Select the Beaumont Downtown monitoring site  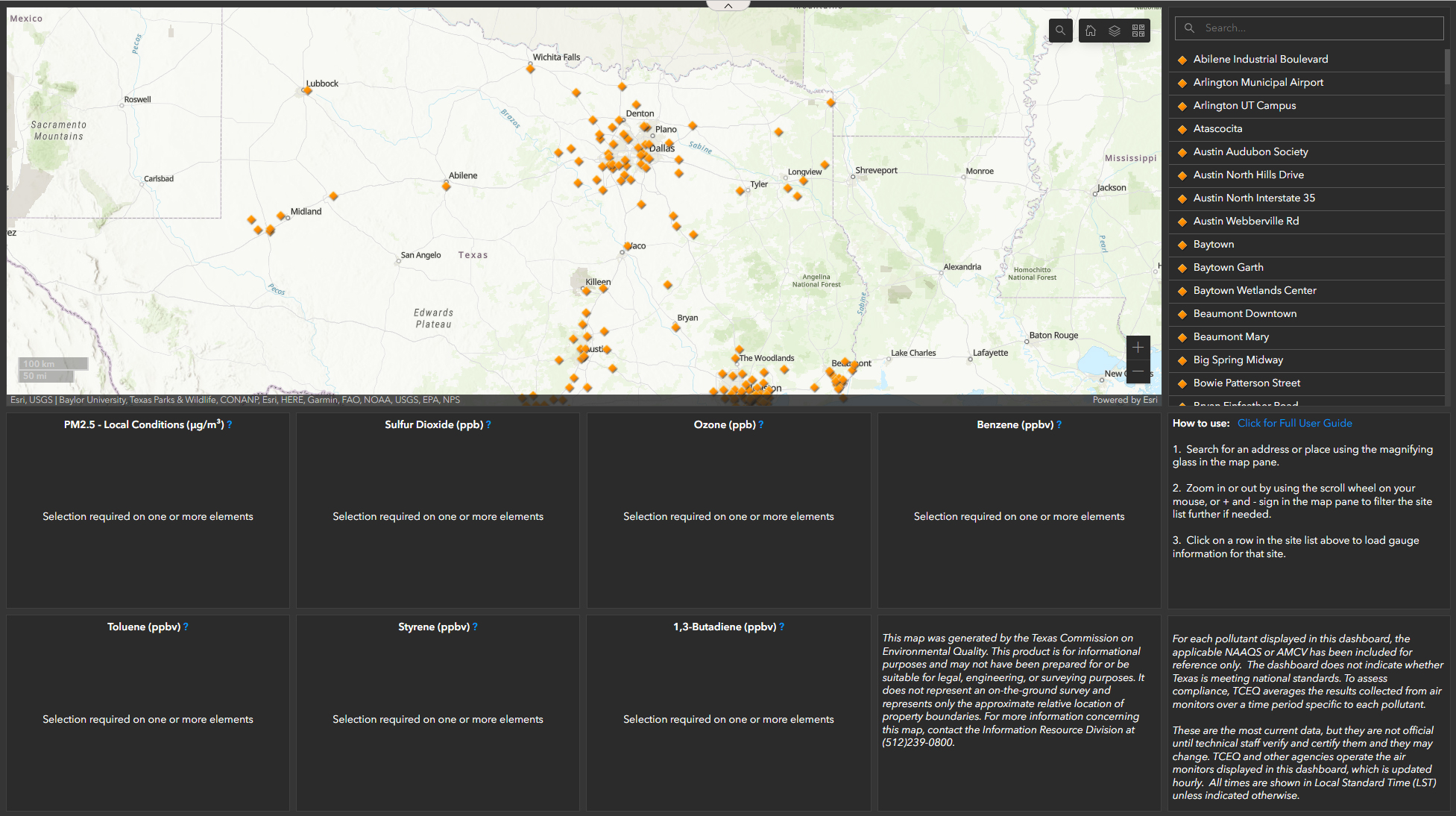[1245, 313]
